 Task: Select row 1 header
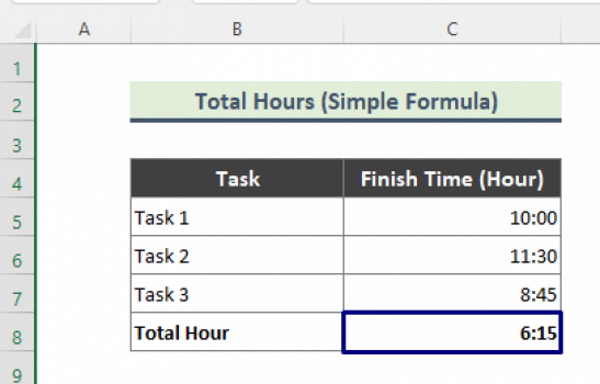click(17, 62)
